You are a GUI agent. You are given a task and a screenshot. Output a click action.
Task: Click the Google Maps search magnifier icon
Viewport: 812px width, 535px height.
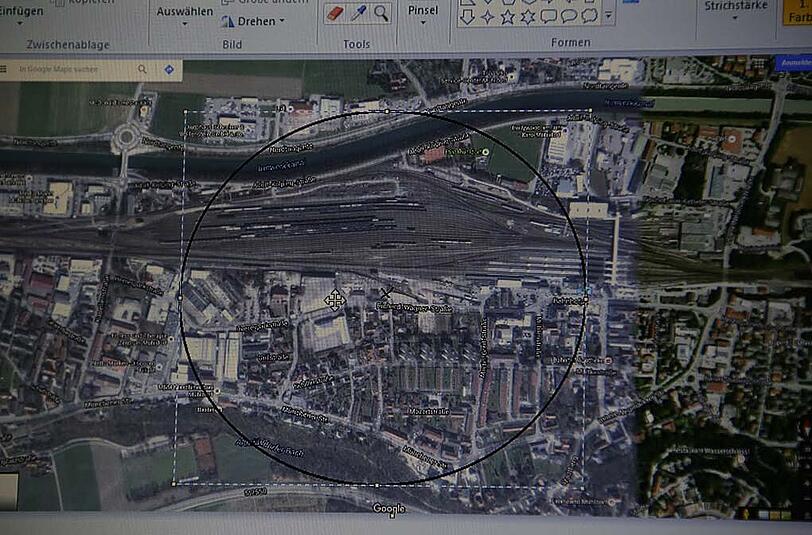(142, 69)
